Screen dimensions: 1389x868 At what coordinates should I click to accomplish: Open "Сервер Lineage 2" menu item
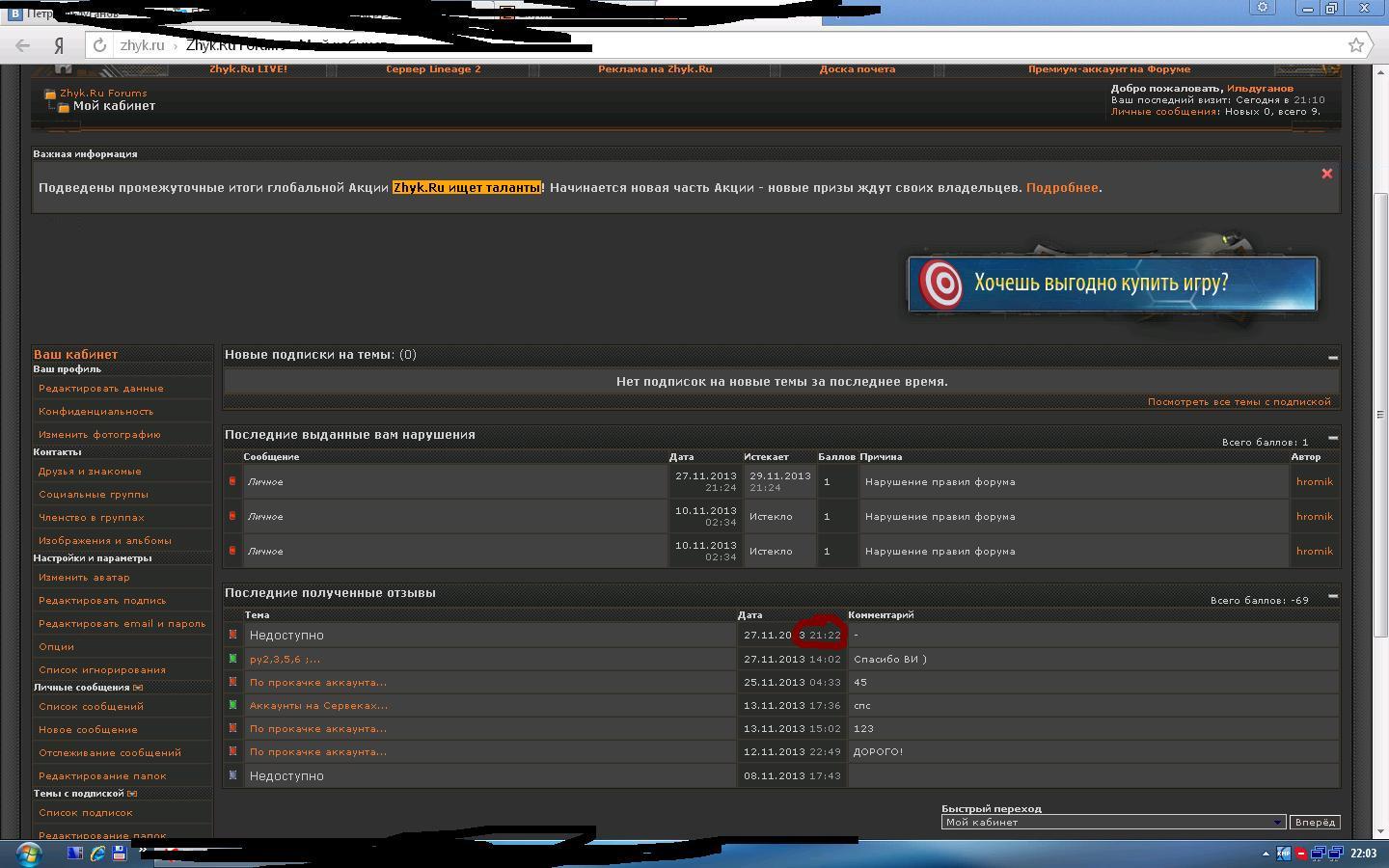point(433,69)
